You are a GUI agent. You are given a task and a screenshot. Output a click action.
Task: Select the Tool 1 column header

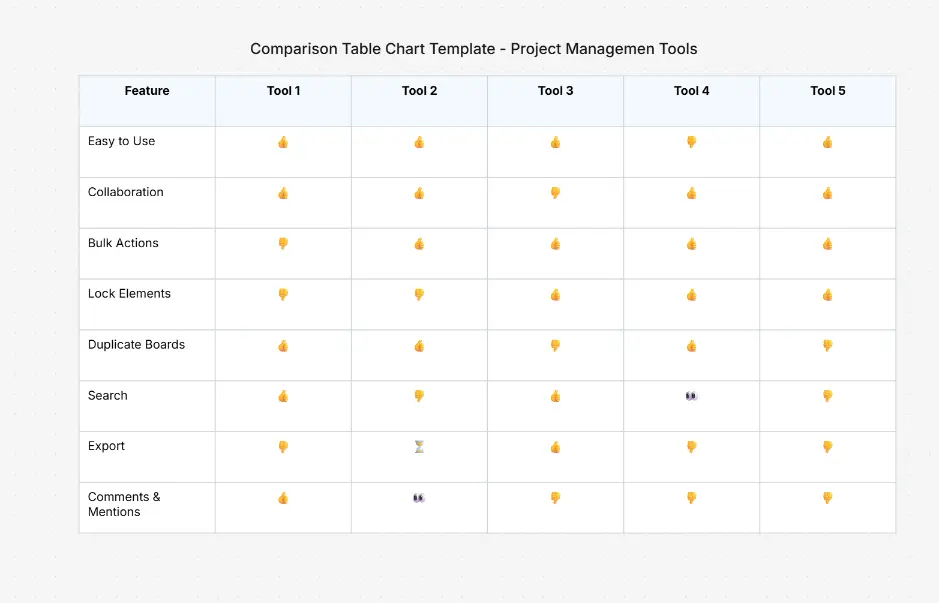pyautogui.click(x=283, y=91)
